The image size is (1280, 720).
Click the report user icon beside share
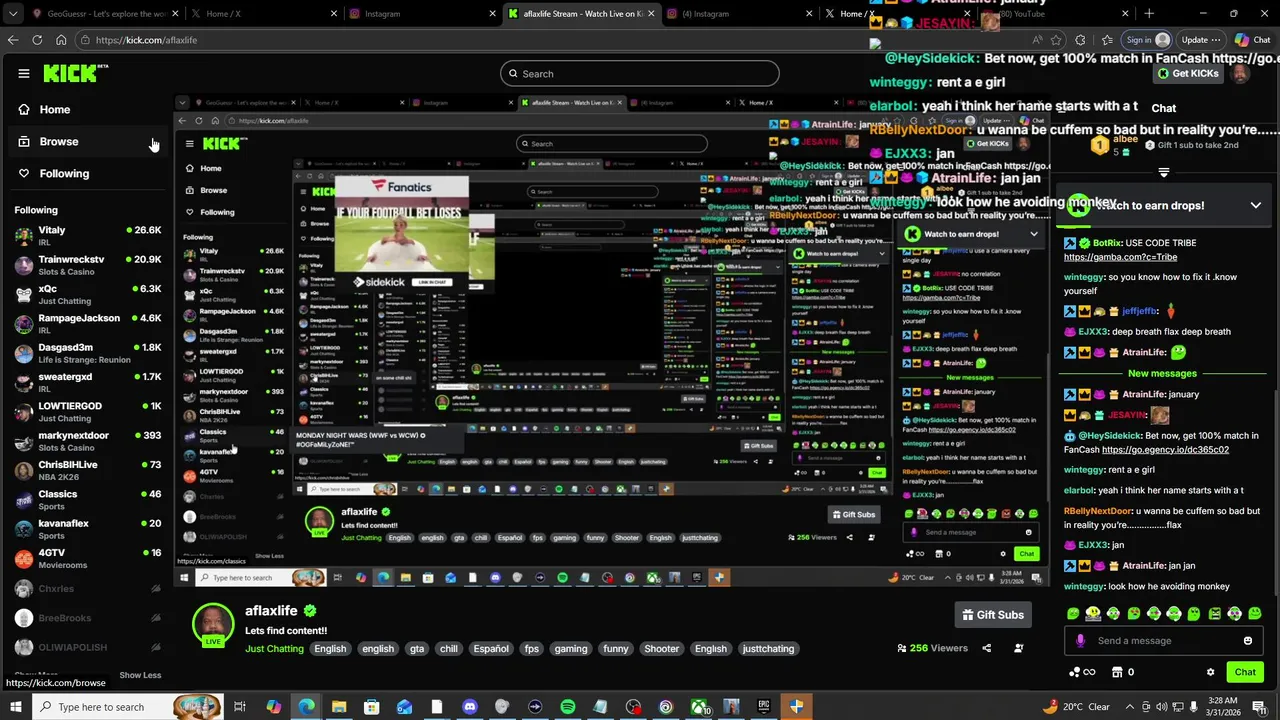pos(1018,648)
